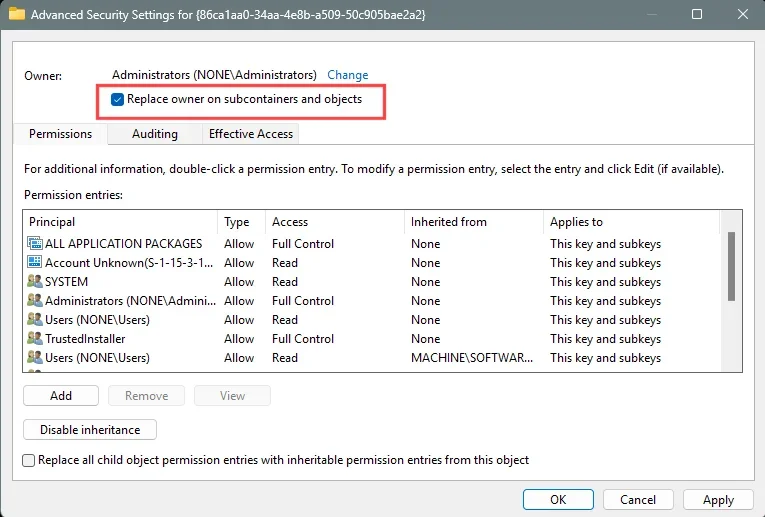765x517 pixels.
Task: Click the folder icon in the title bar
Action: 17,14
